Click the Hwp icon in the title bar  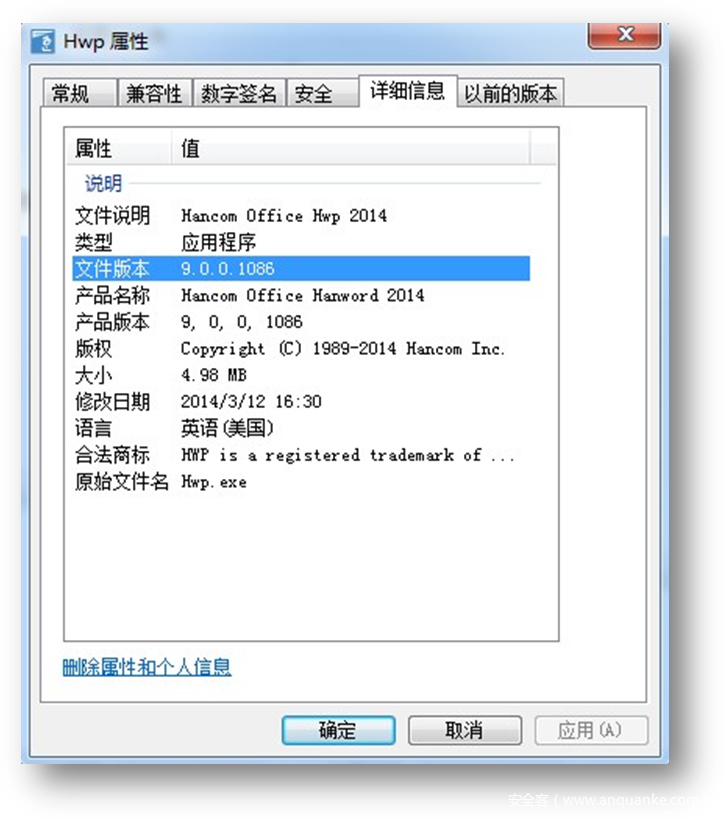42,41
